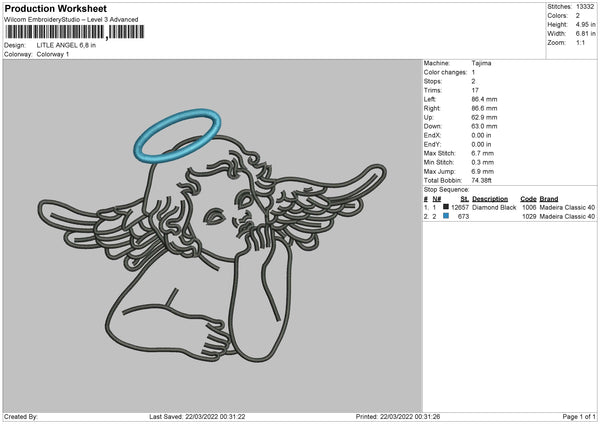Click Madeira Classic 40 in the Diamond Black row
The height and width of the screenshot is (424, 600).
pyautogui.click(x=567, y=208)
